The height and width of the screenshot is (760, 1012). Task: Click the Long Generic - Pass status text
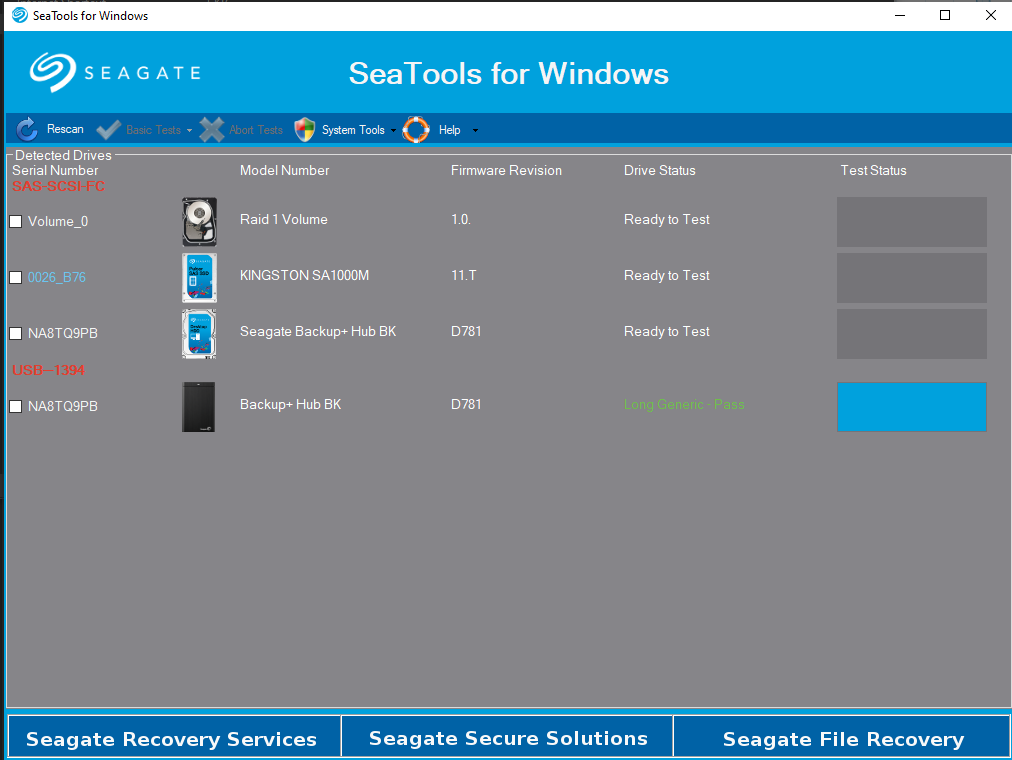pos(684,405)
